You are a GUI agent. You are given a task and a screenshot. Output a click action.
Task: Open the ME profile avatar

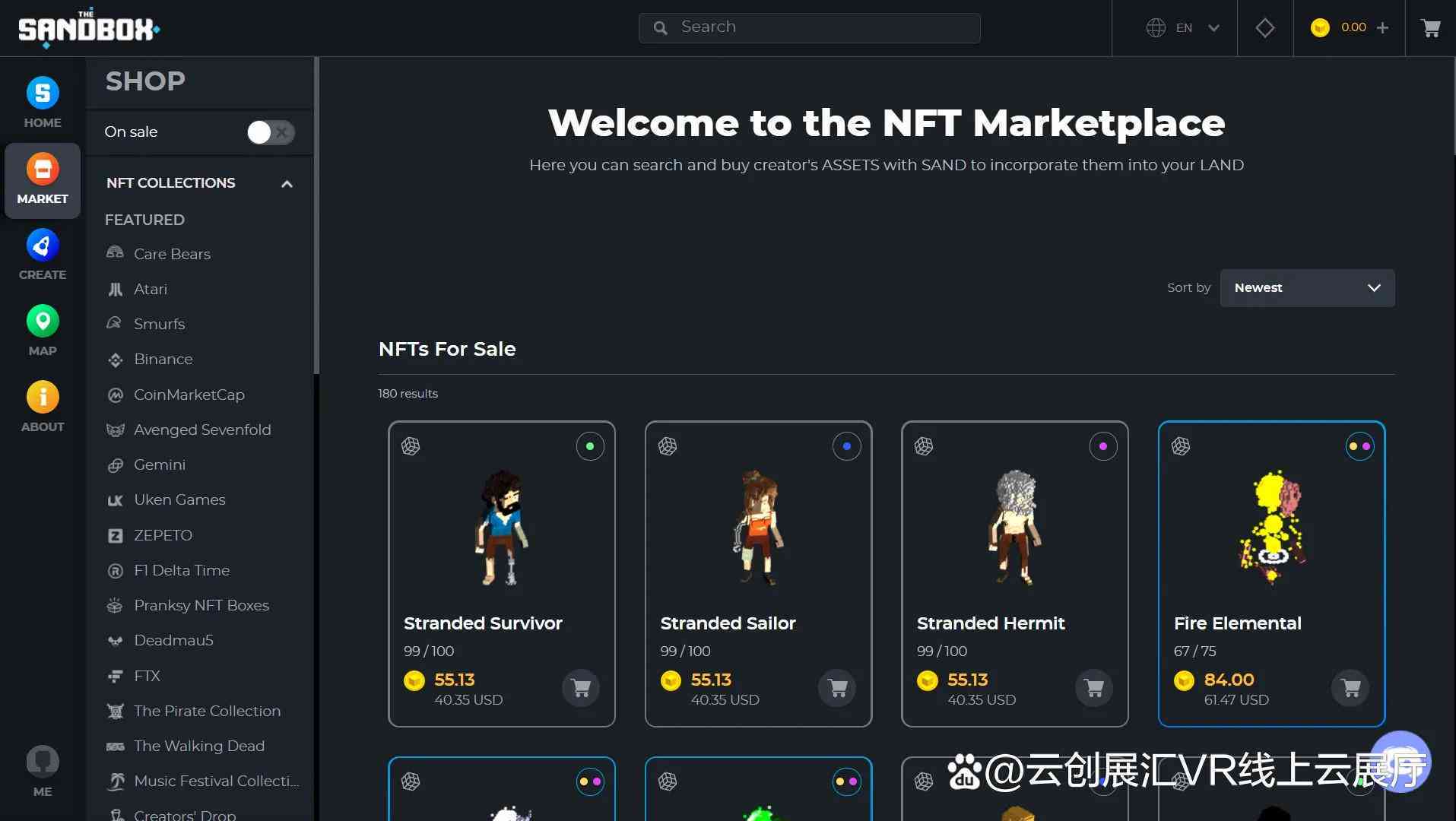(43, 761)
